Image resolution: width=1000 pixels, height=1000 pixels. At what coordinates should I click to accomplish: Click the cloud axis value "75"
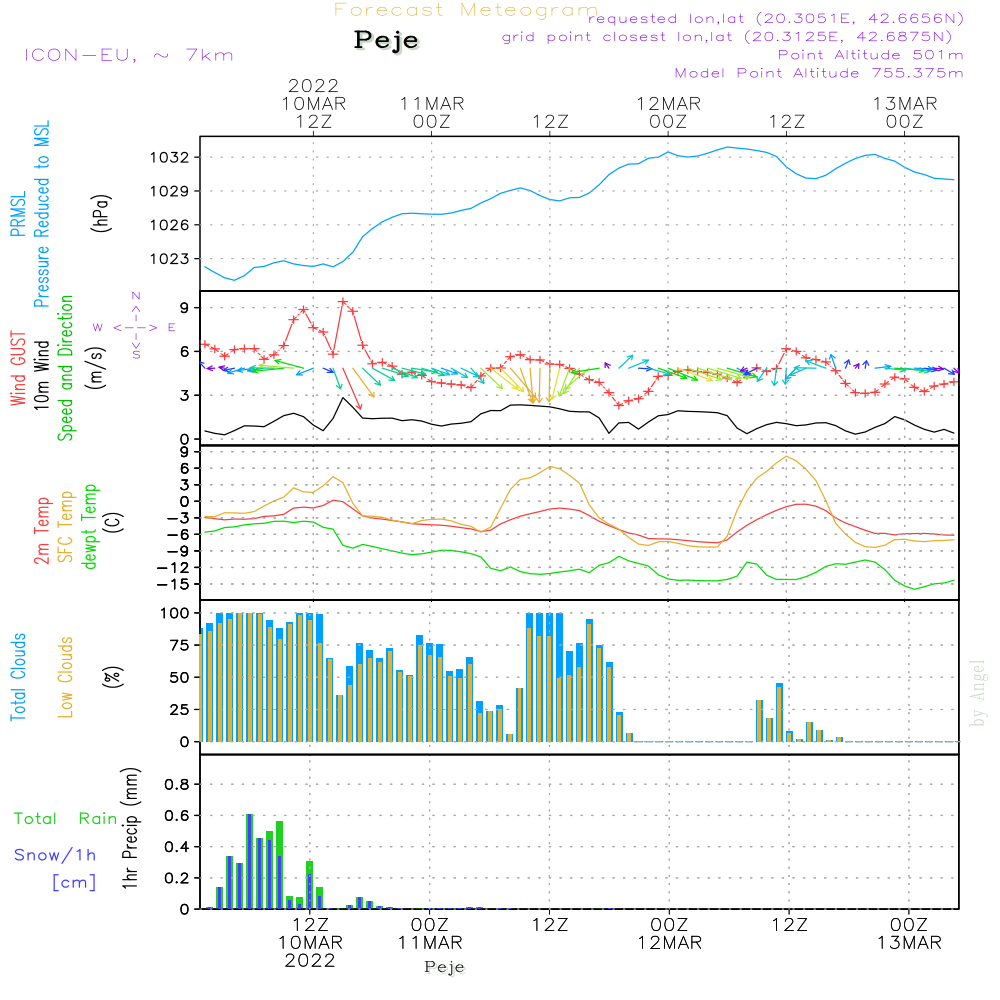[x=179, y=645]
